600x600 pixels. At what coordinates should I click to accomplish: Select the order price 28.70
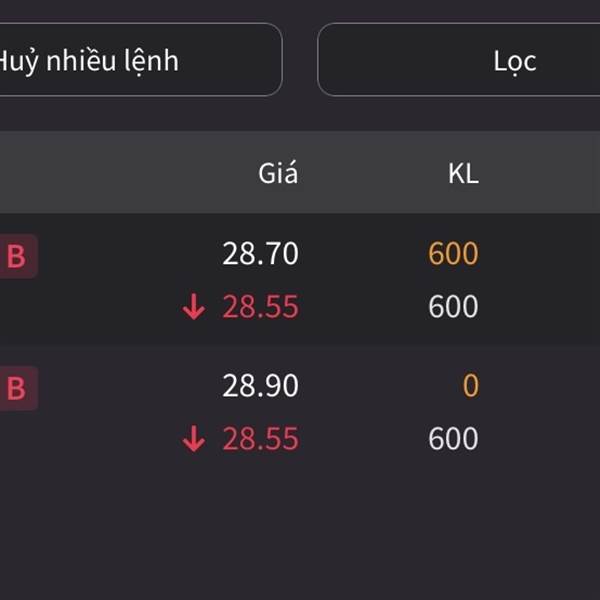260,253
